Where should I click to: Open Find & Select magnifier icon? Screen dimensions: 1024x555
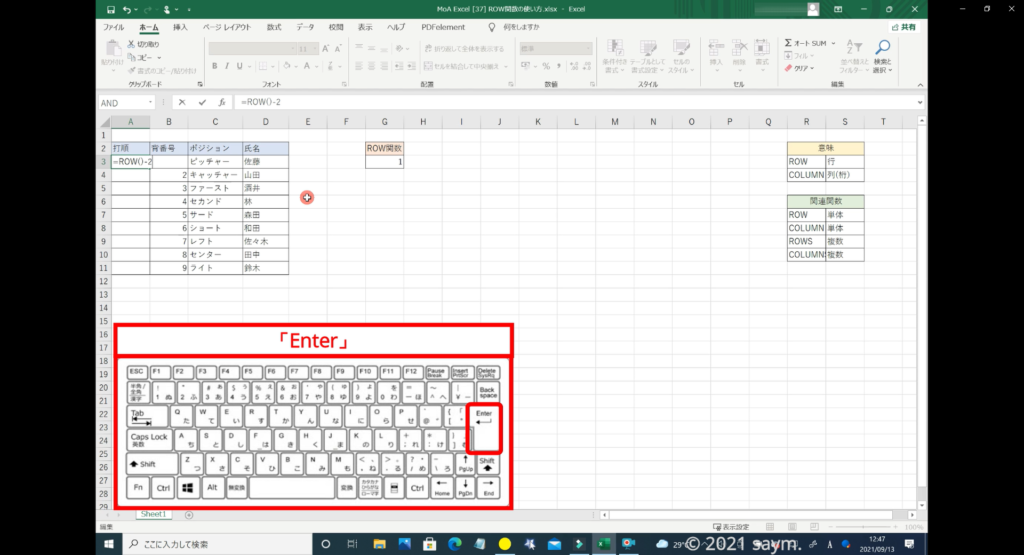[882, 48]
